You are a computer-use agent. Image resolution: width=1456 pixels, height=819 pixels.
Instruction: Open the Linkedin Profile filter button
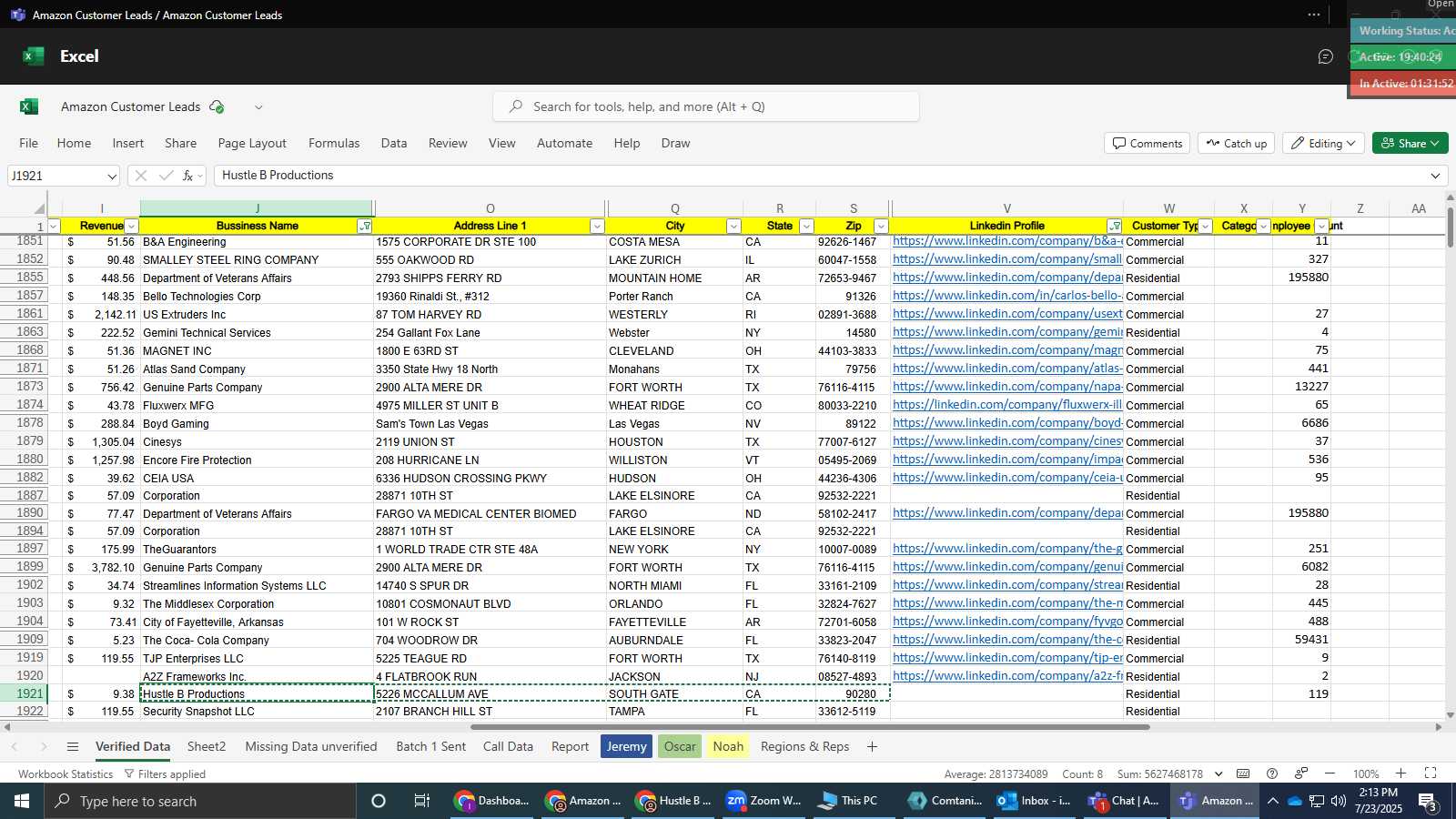pos(1115,227)
